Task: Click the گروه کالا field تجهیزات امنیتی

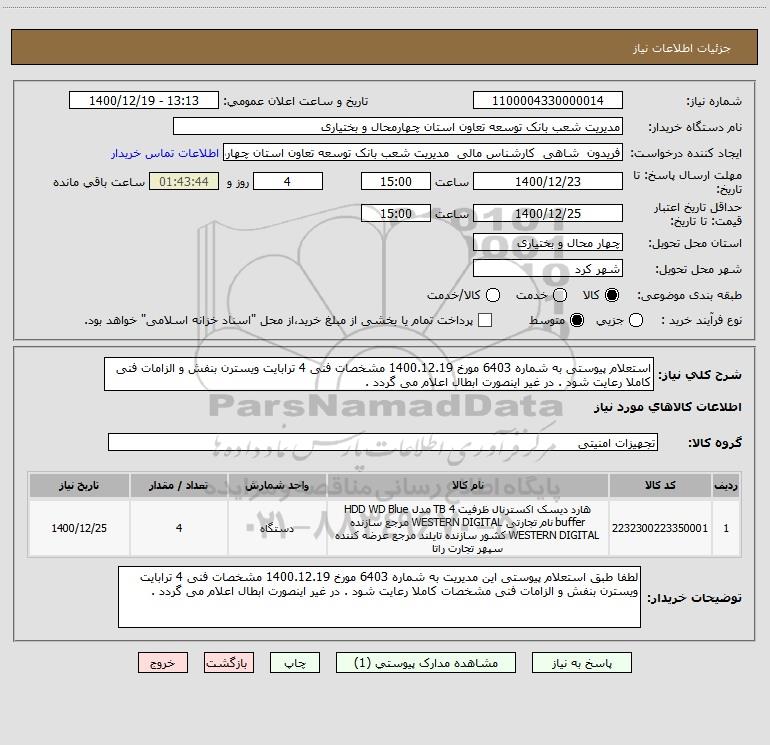Action: tap(383, 442)
